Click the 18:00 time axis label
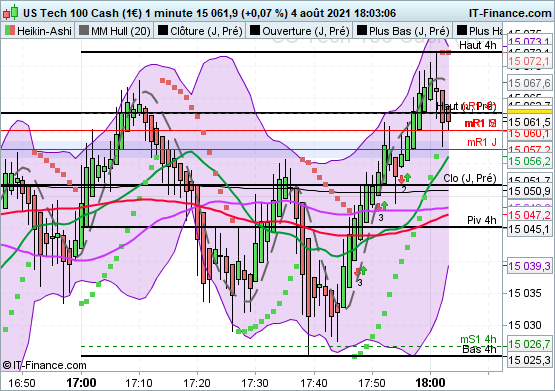Screen dimensions: 555x391 (x=430, y=383)
